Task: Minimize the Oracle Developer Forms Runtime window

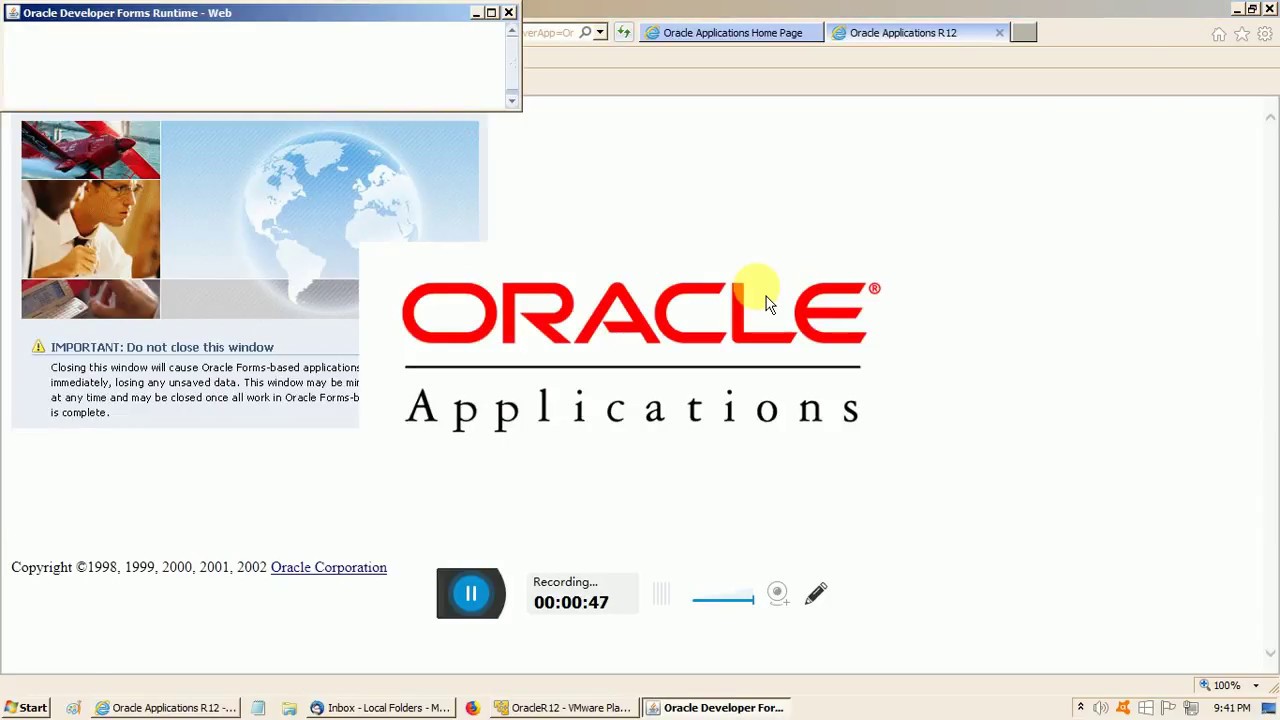Action: click(x=477, y=13)
